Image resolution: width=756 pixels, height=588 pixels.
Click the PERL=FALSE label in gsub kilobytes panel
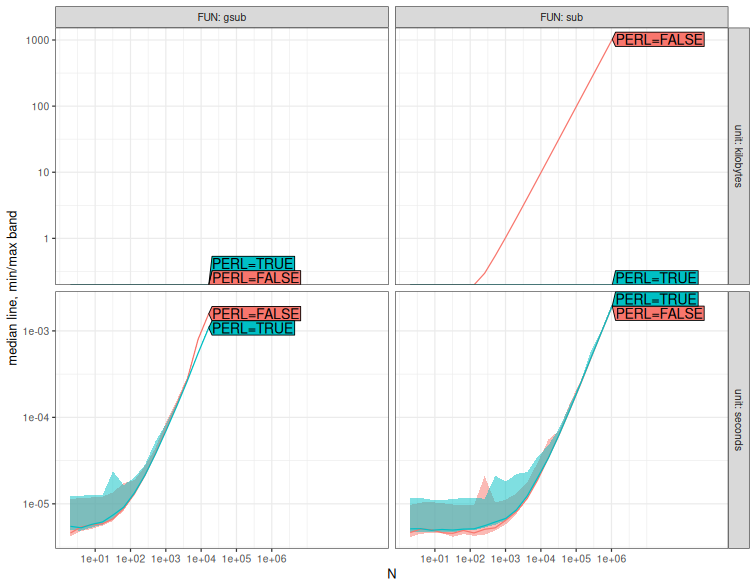coord(255,278)
